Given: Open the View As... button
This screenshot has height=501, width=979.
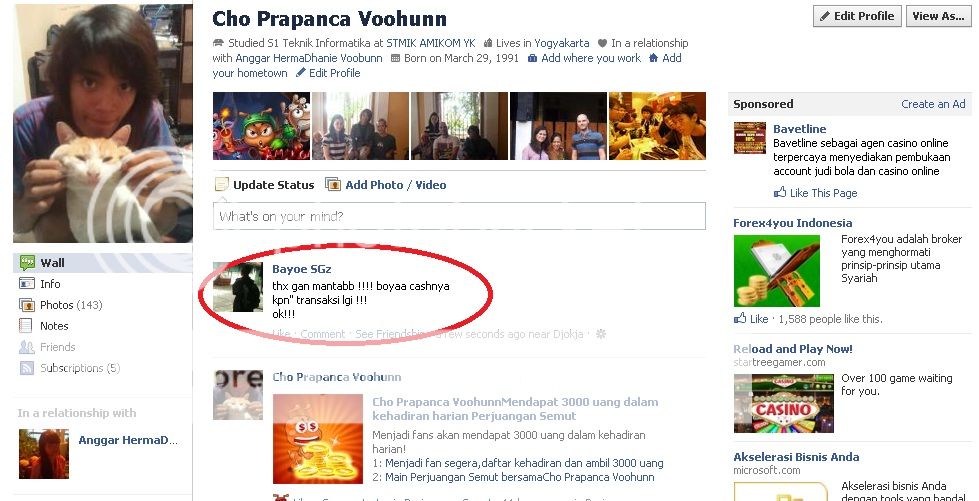Looking at the screenshot, I should [937, 16].
